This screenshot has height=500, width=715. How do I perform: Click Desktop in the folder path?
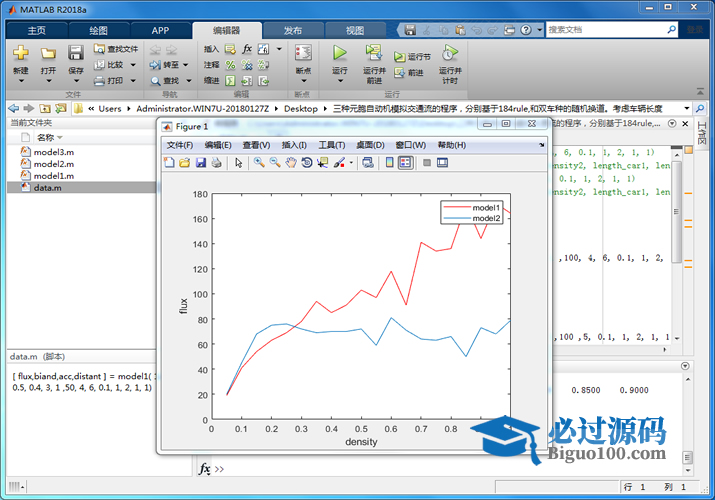tap(301, 108)
